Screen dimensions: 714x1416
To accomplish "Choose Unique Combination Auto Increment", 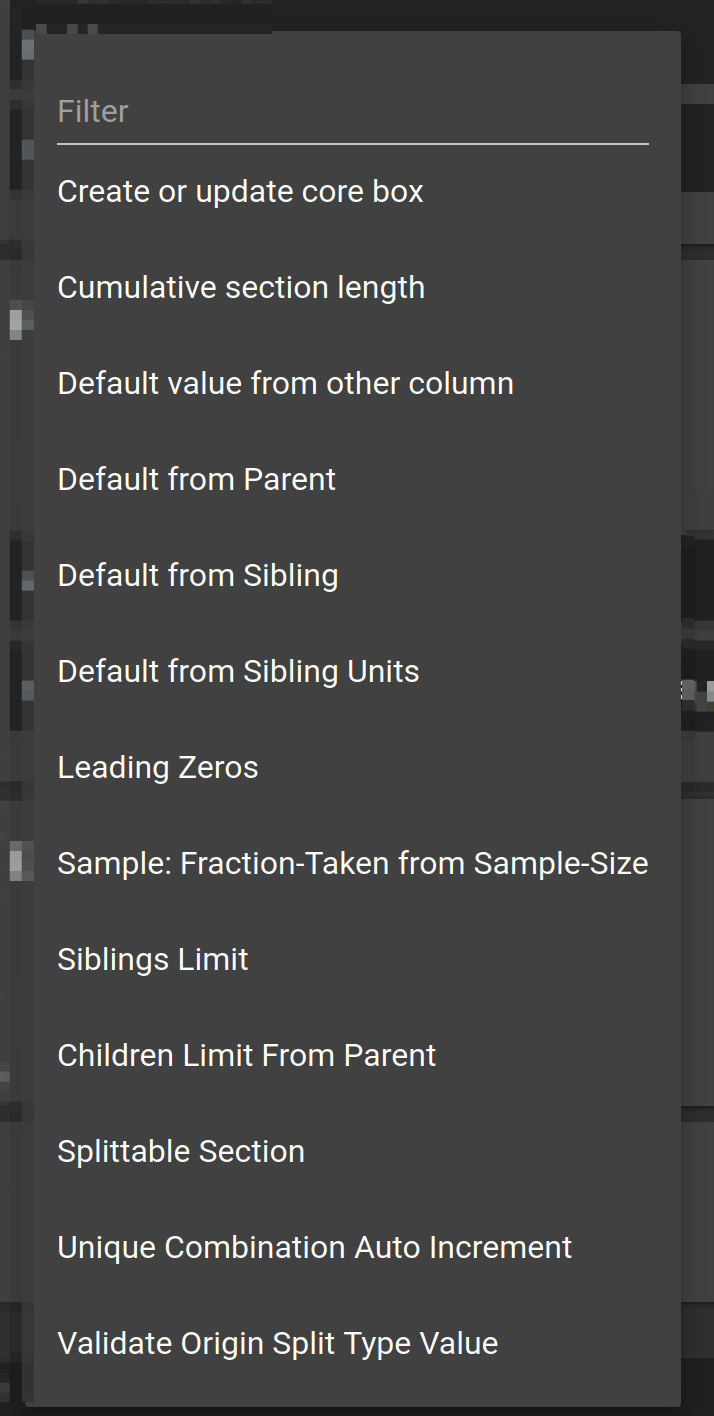I will click(x=315, y=1247).
